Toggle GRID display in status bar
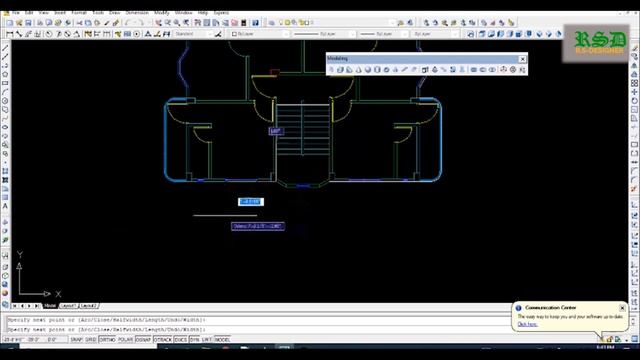 pyautogui.click(x=91, y=340)
